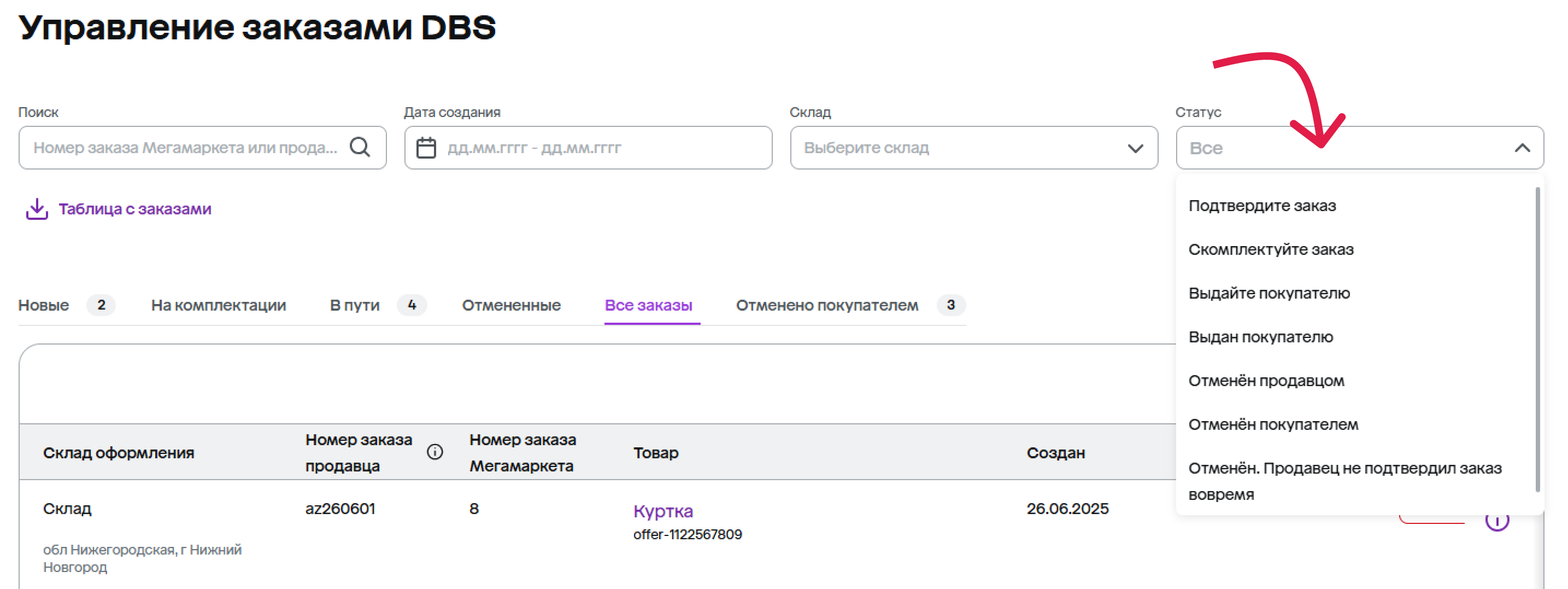Open the Куртка product link
The width and height of the screenshot is (1568, 589).
663,511
